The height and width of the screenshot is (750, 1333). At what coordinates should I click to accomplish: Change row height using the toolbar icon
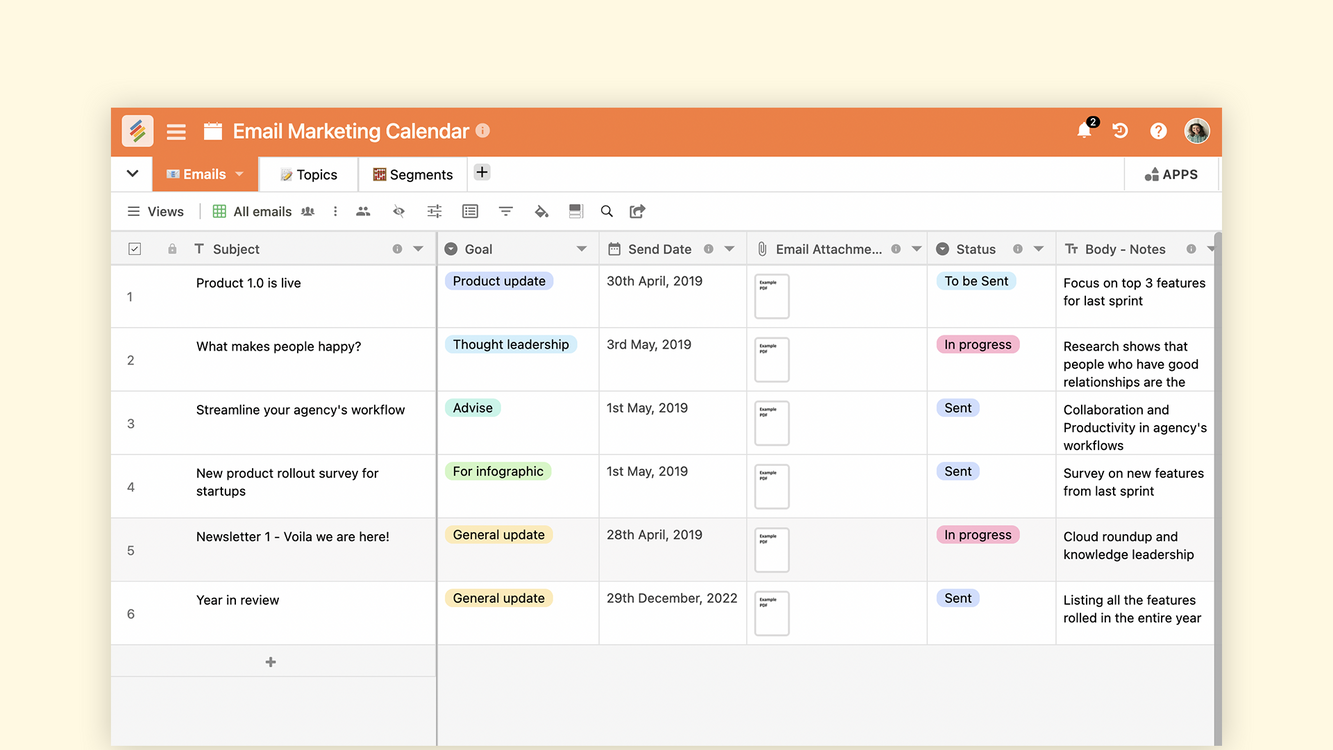coord(576,211)
